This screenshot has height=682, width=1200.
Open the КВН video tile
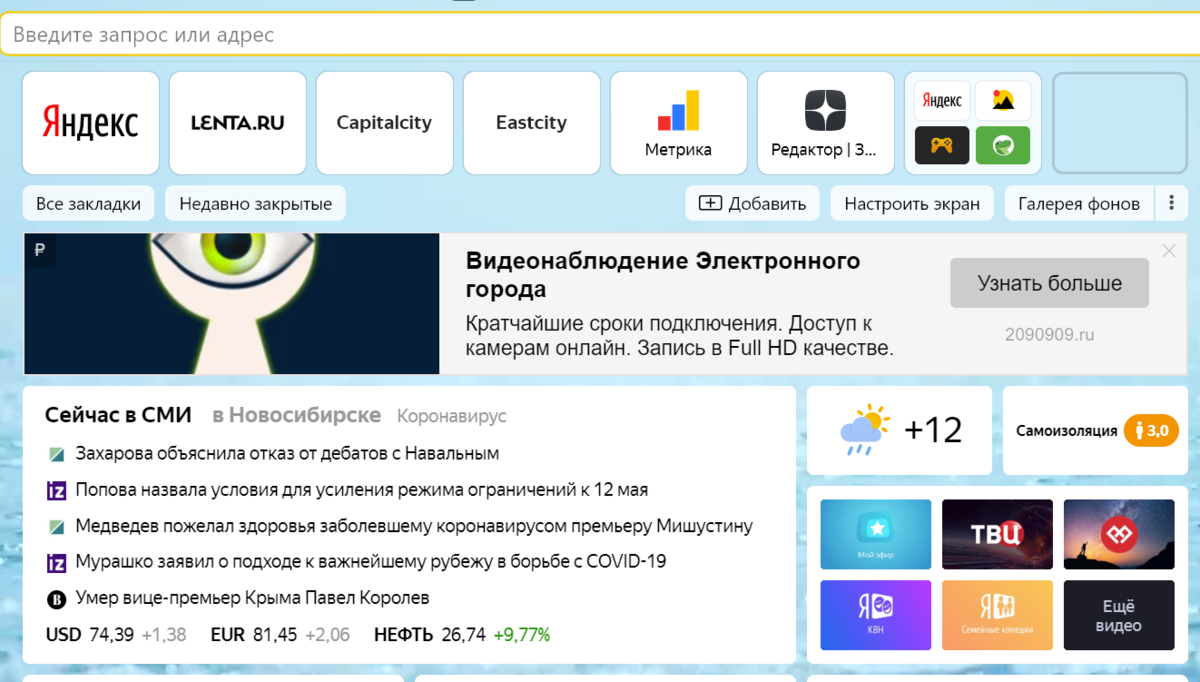[x=875, y=615]
